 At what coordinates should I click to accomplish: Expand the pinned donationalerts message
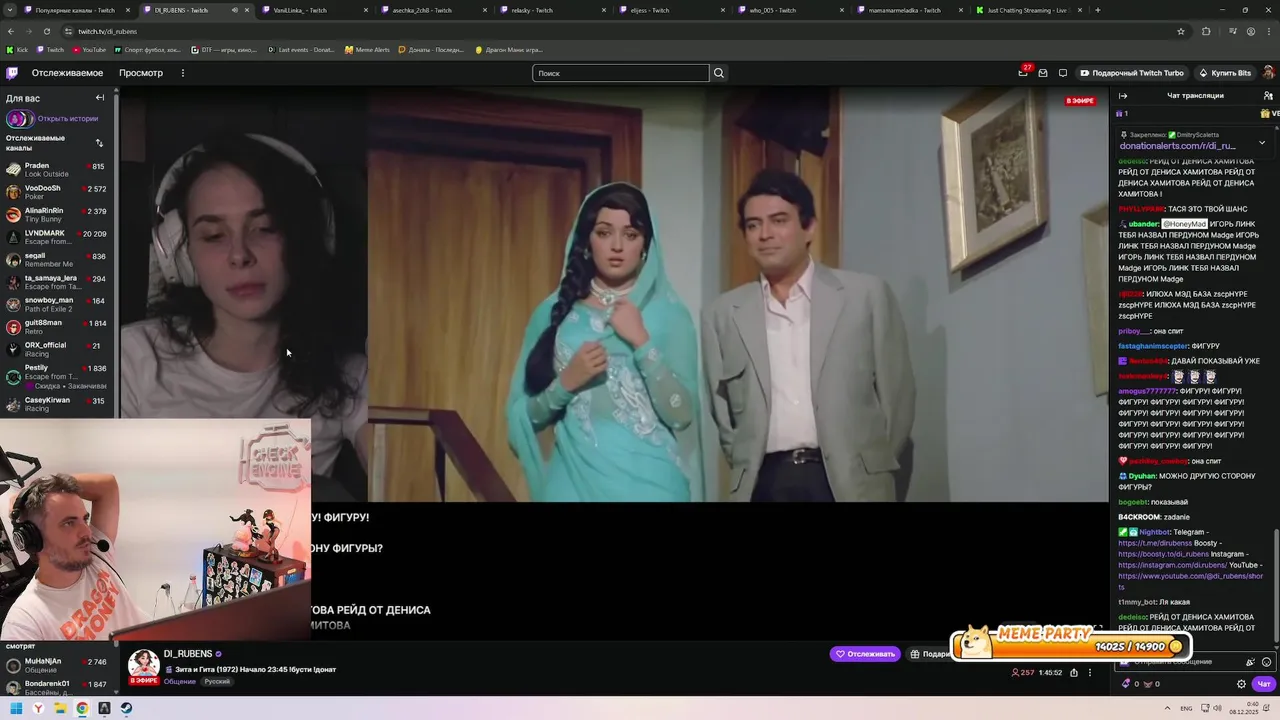pyautogui.click(x=1262, y=143)
